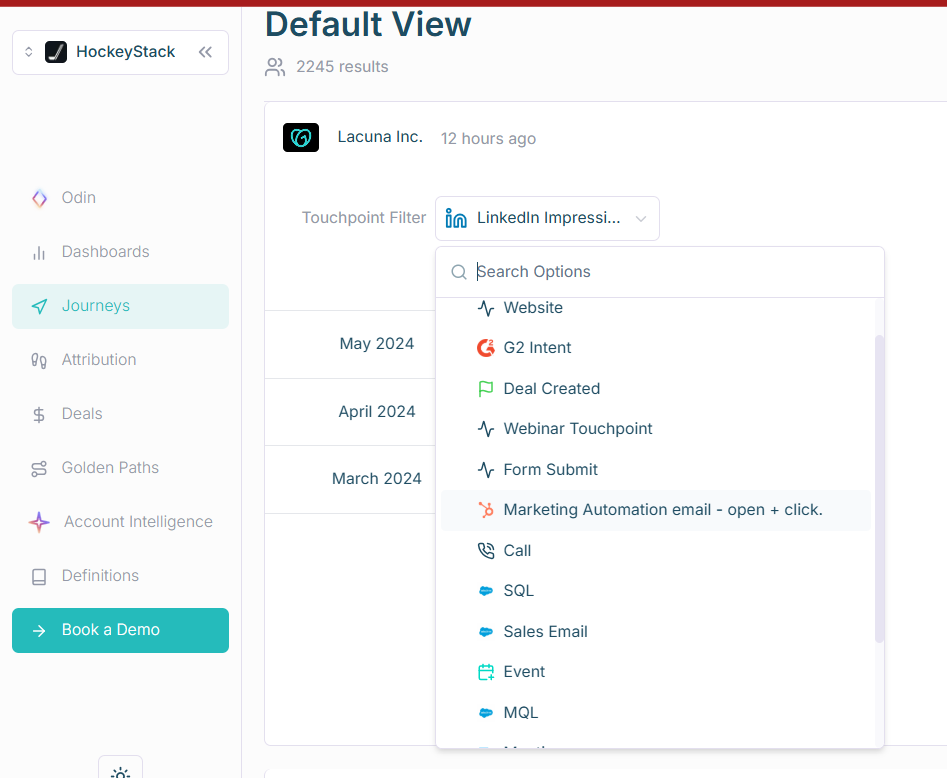Image resolution: width=947 pixels, height=778 pixels.
Task: Click the Lacuna Inc. company logo
Action: click(x=300, y=137)
